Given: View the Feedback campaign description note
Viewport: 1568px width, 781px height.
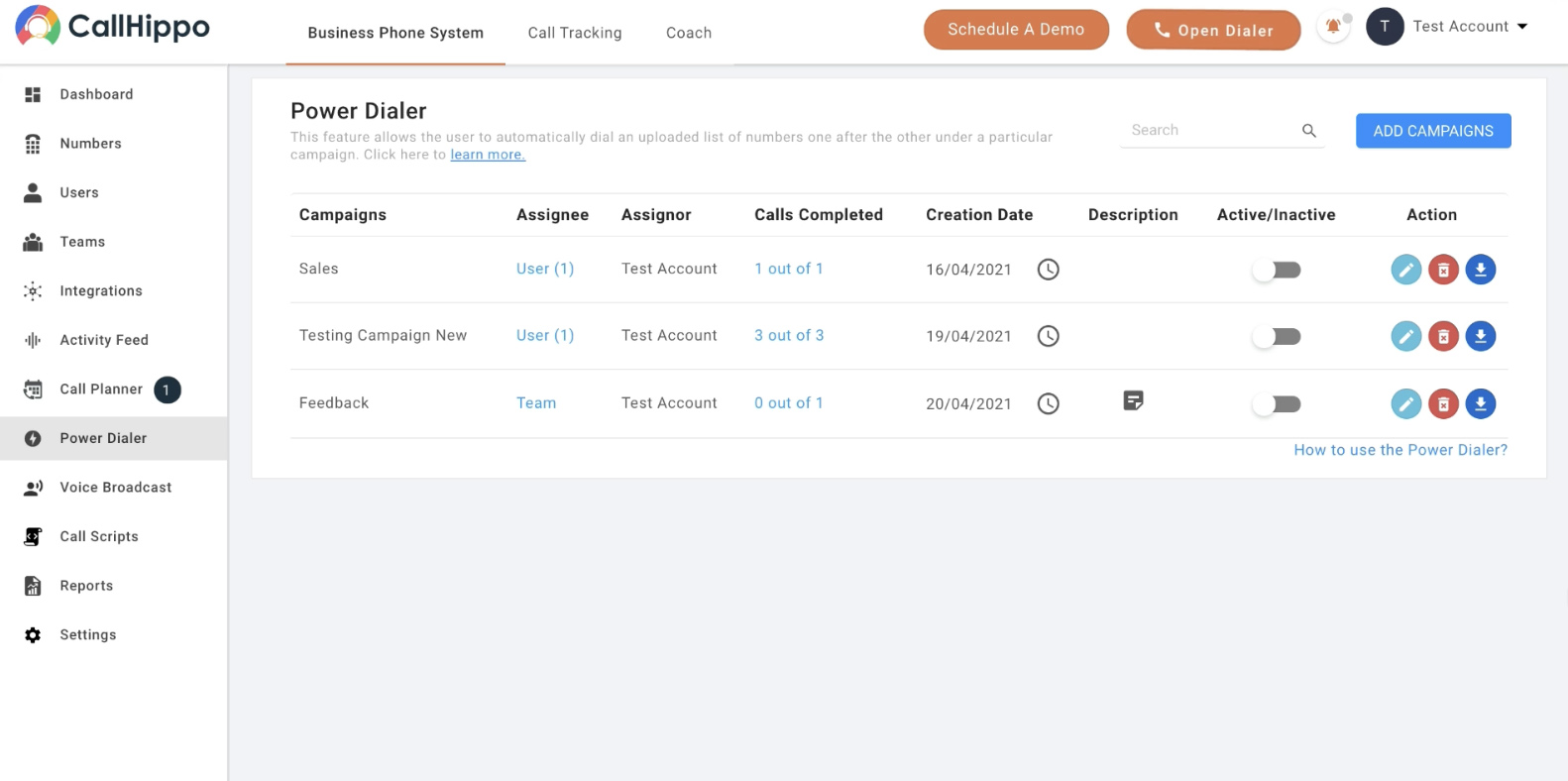Looking at the screenshot, I should [x=1133, y=400].
